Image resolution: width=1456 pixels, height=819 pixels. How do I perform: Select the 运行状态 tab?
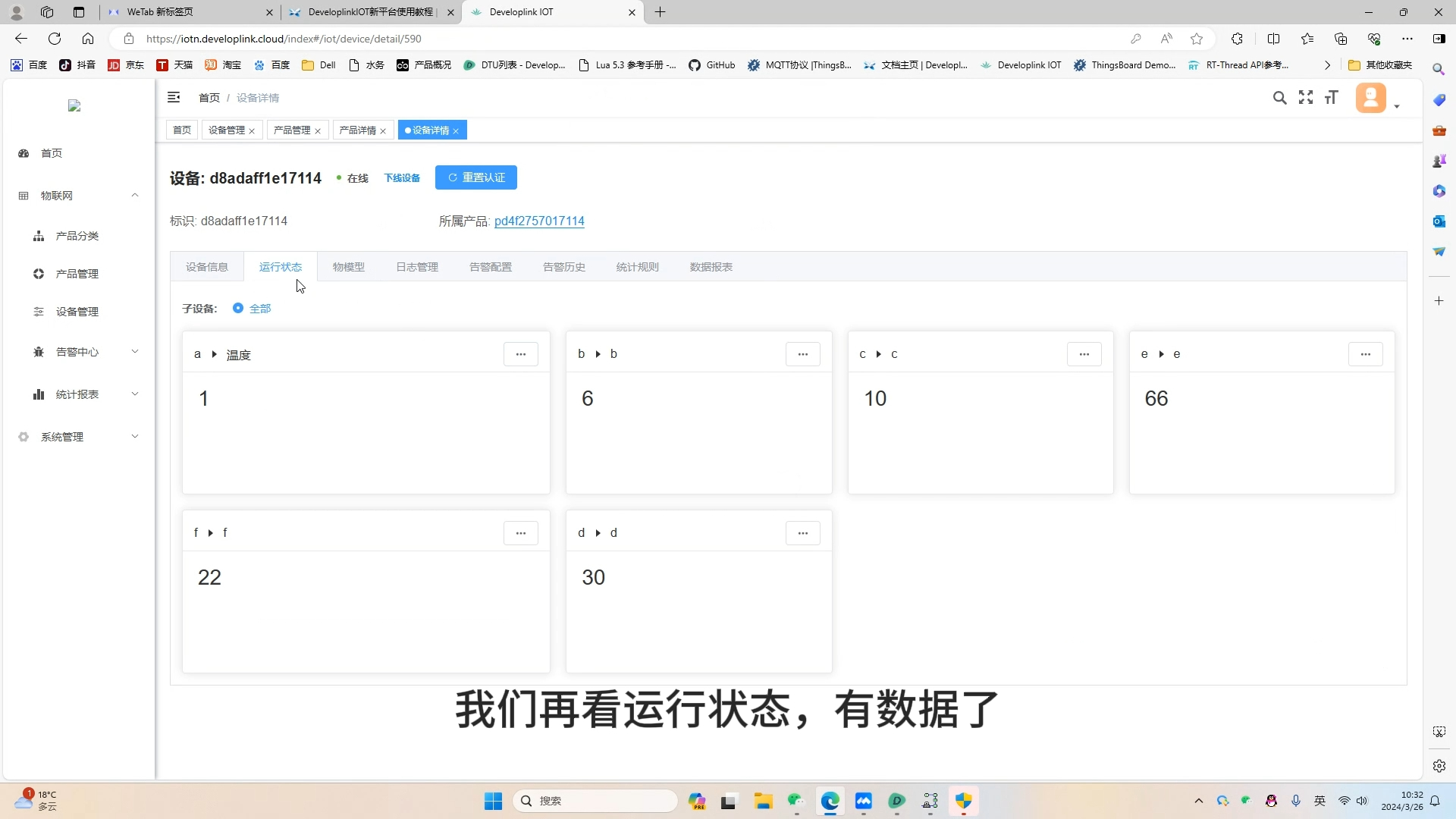pyautogui.click(x=281, y=267)
